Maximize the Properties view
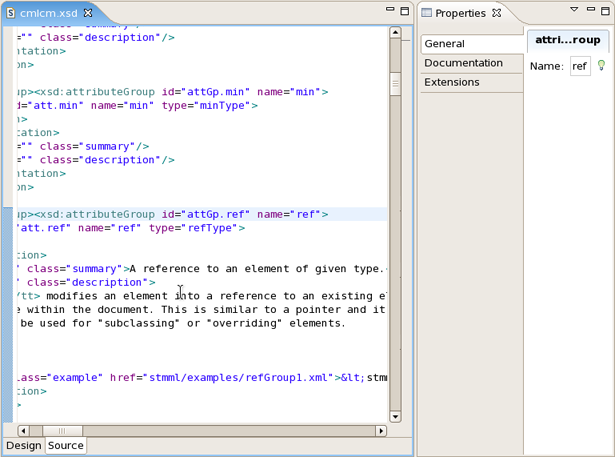Viewport: 615px width, 457px height. pyautogui.click(x=605, y=11)
